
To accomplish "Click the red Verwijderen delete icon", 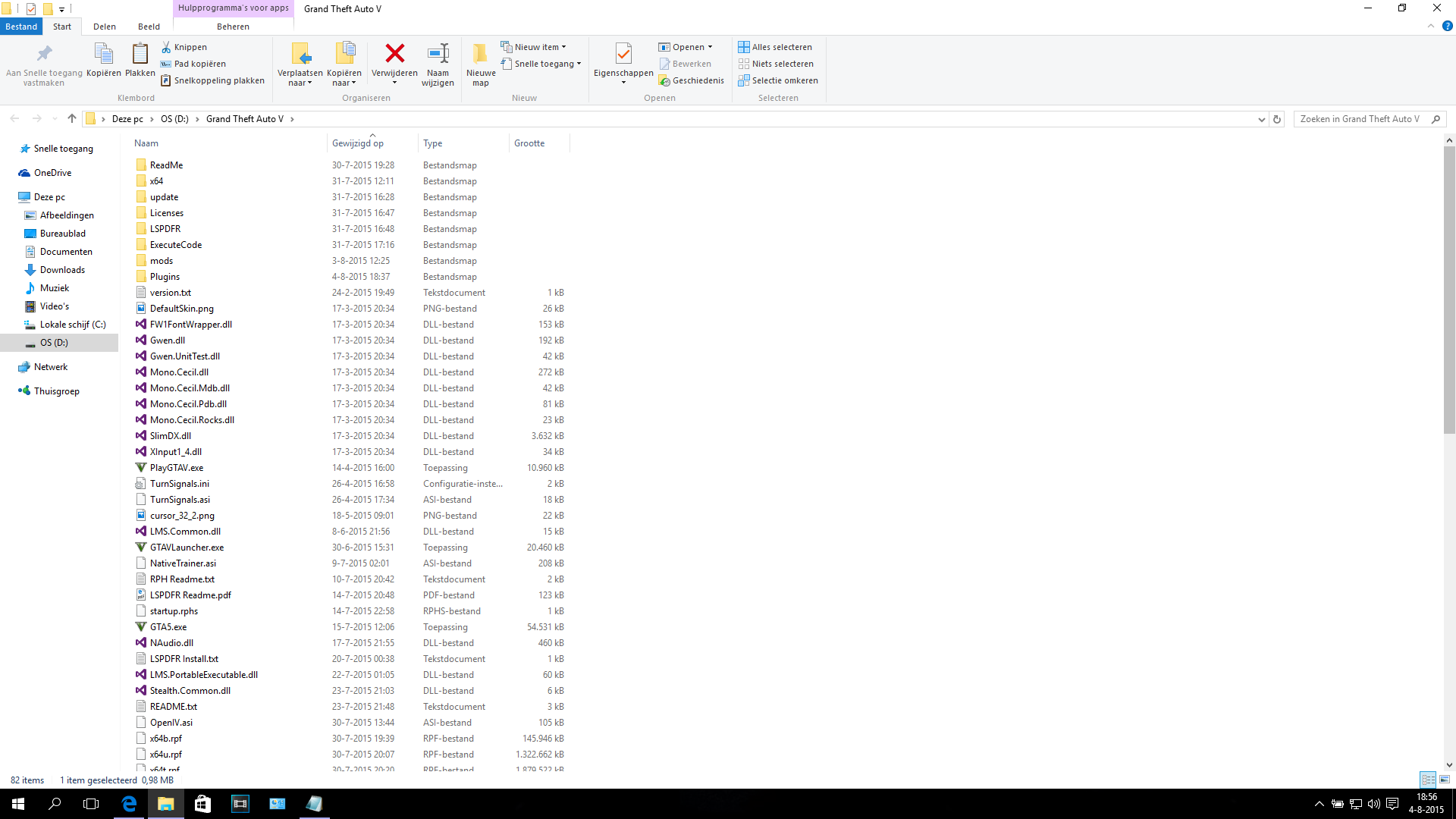I will coord(394,54).
